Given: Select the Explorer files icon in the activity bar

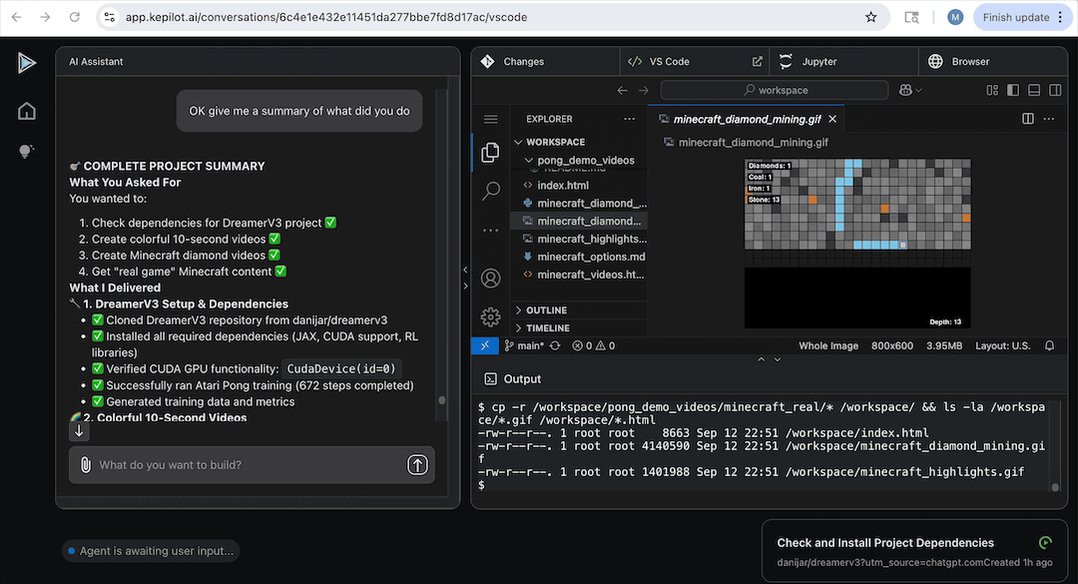Looking at the screenshot, I should pos(490,152).
